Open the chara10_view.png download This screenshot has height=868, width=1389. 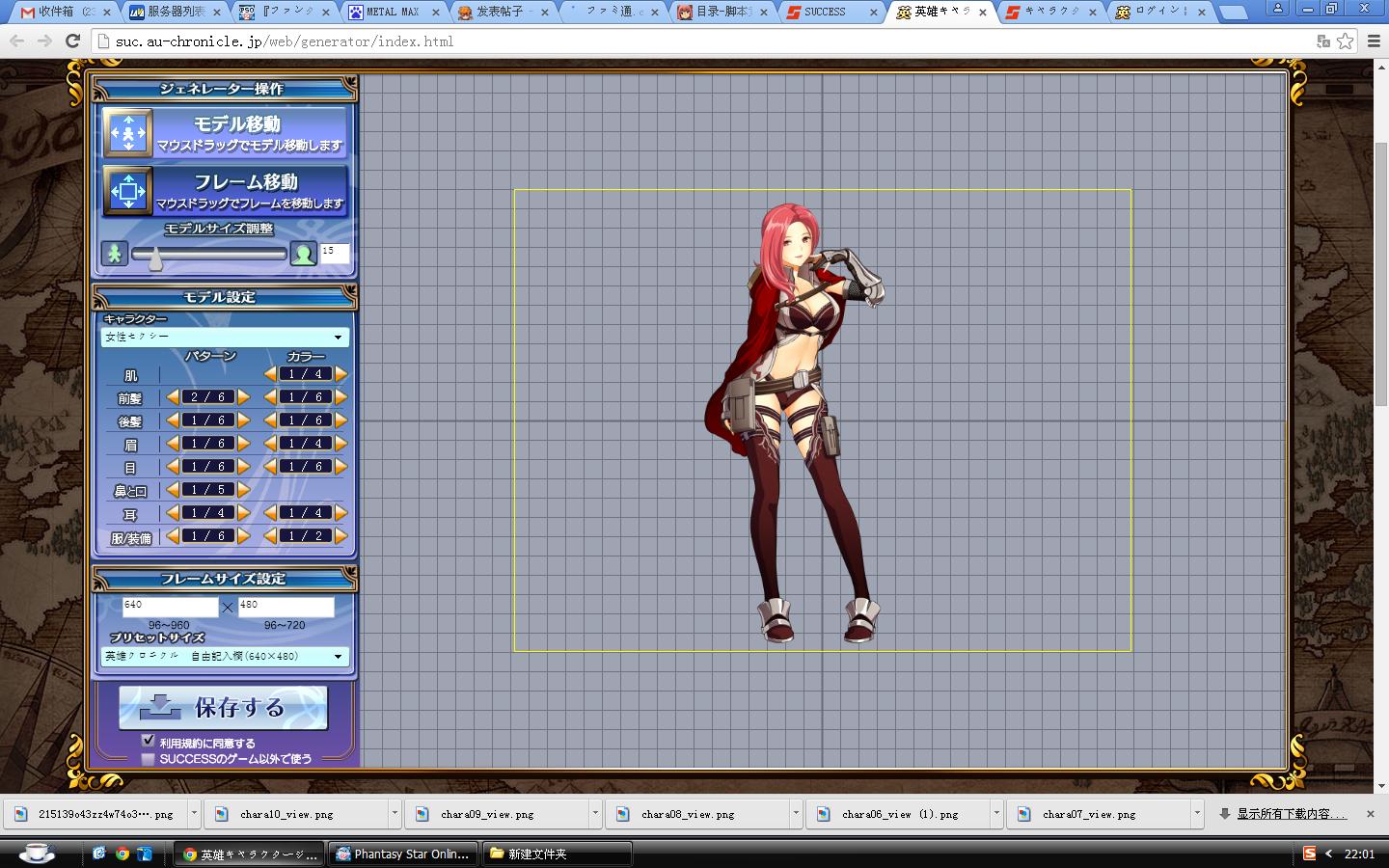296,814
